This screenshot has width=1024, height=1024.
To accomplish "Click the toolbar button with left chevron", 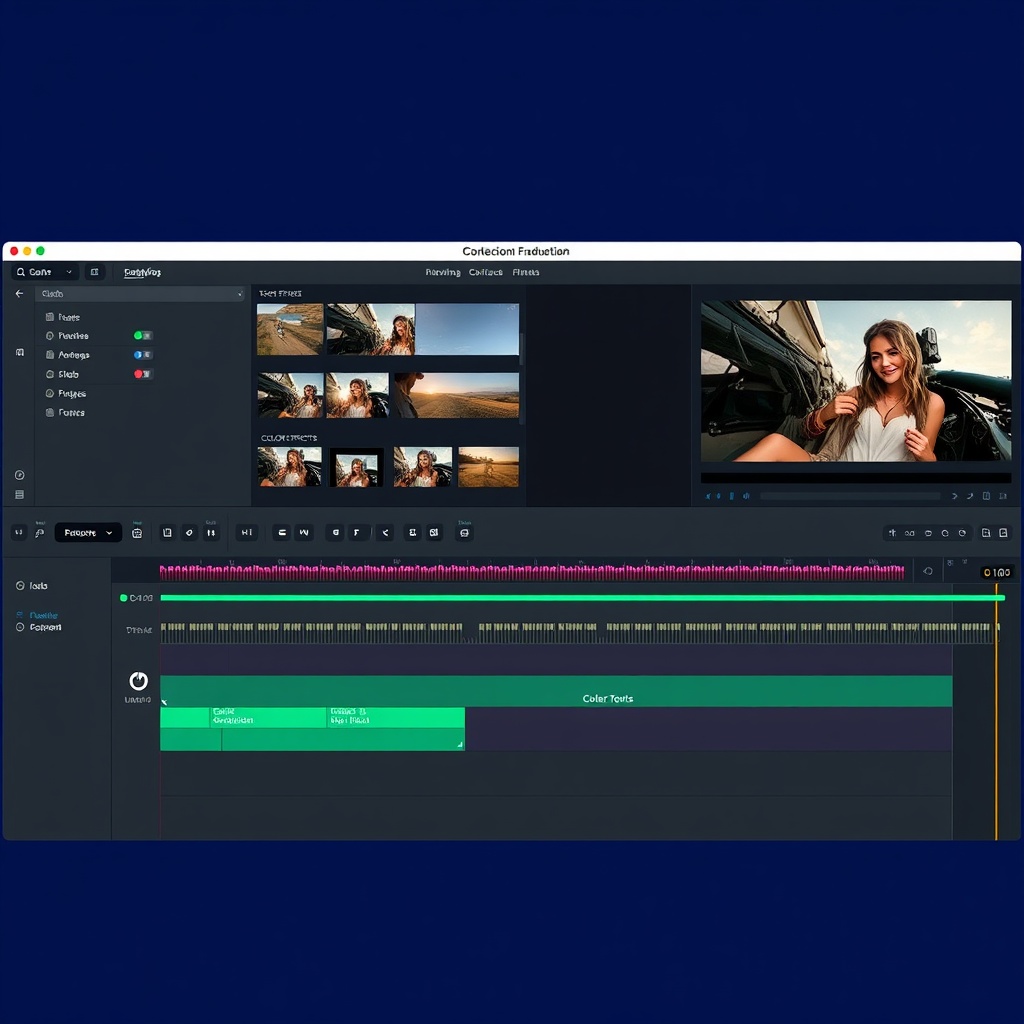I will (x=385, y=533).
